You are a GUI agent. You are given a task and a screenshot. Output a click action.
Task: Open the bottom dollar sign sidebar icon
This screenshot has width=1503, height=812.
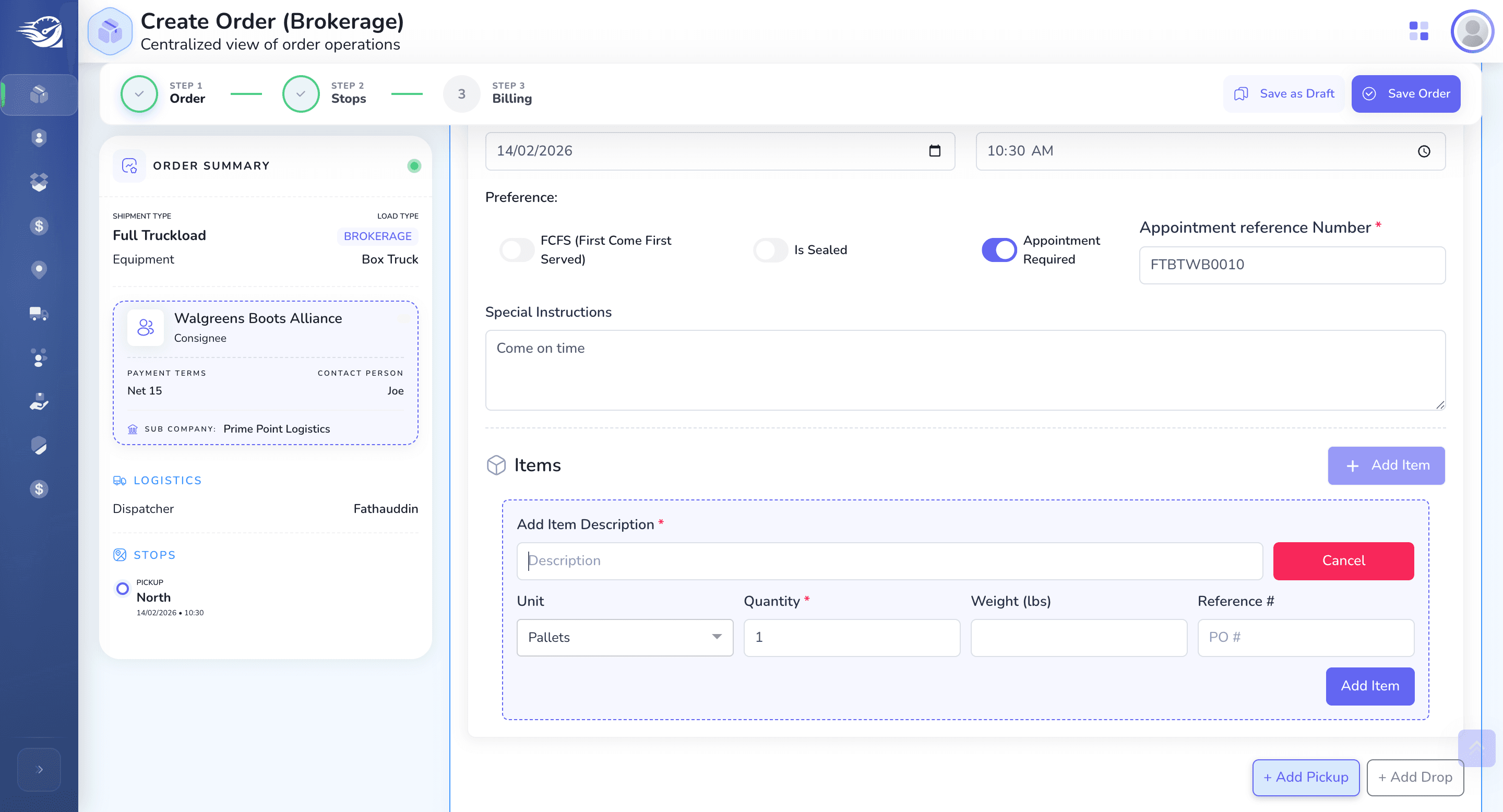[39, 489]
